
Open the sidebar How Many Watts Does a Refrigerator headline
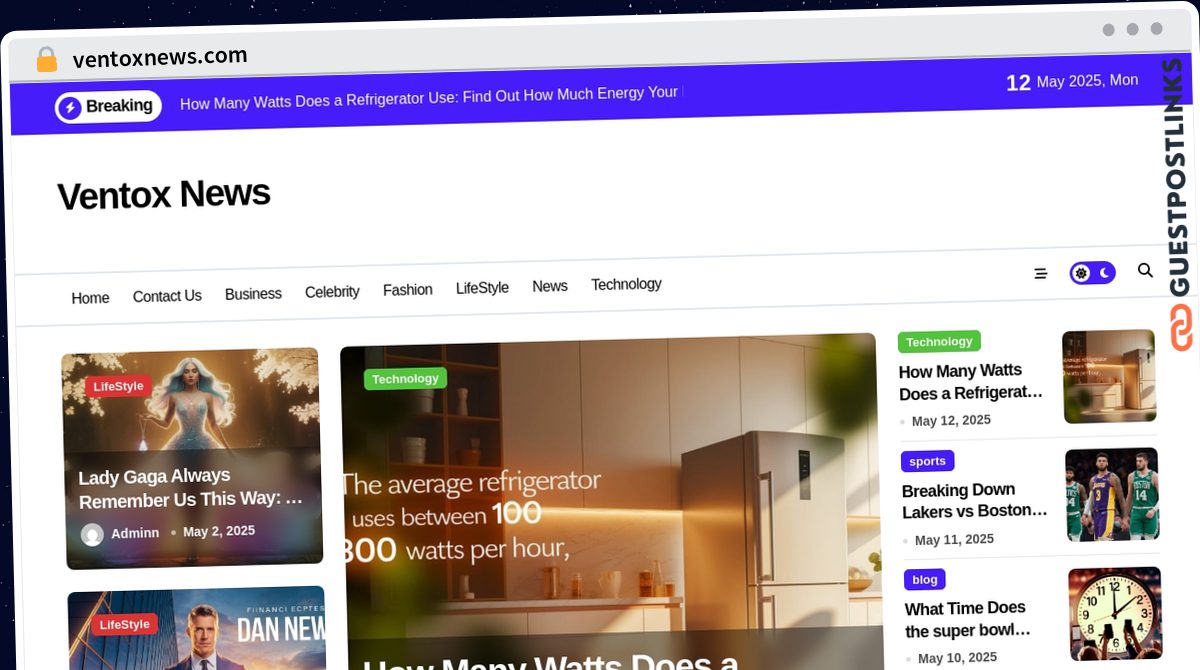[x=971, y=382]
